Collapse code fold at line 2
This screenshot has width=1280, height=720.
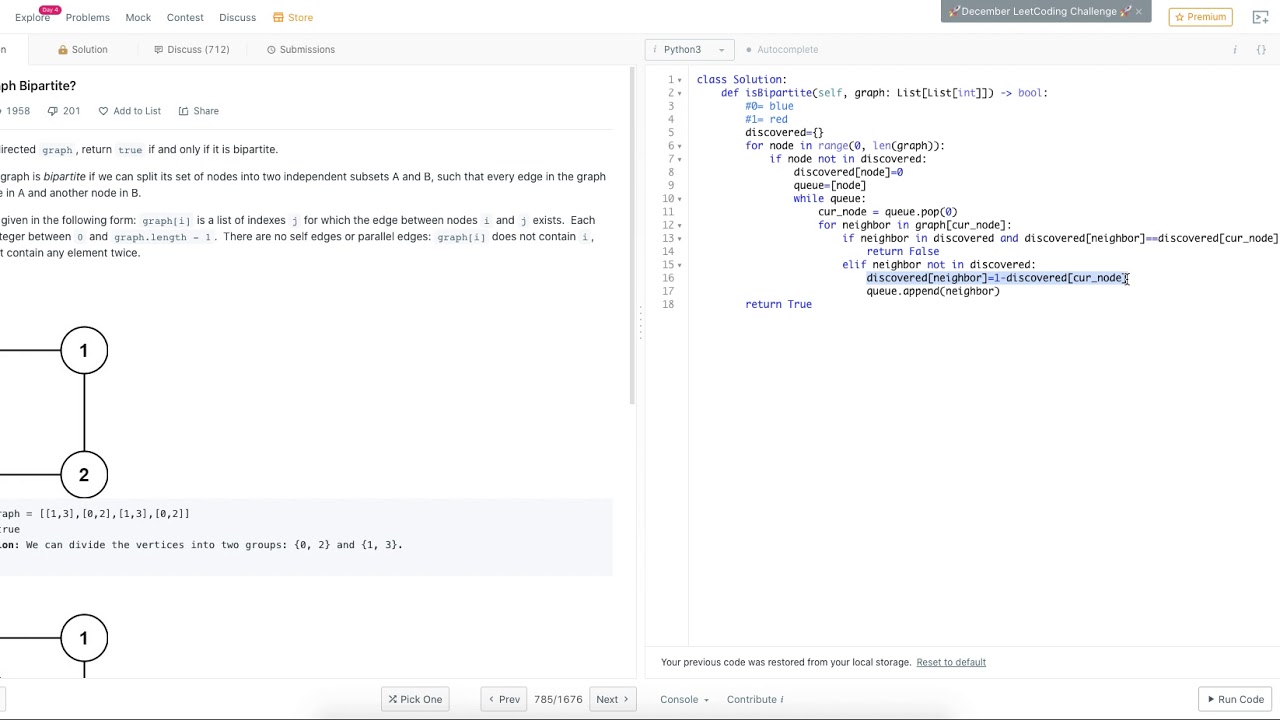pyautogui.click(x=680, y=93)
